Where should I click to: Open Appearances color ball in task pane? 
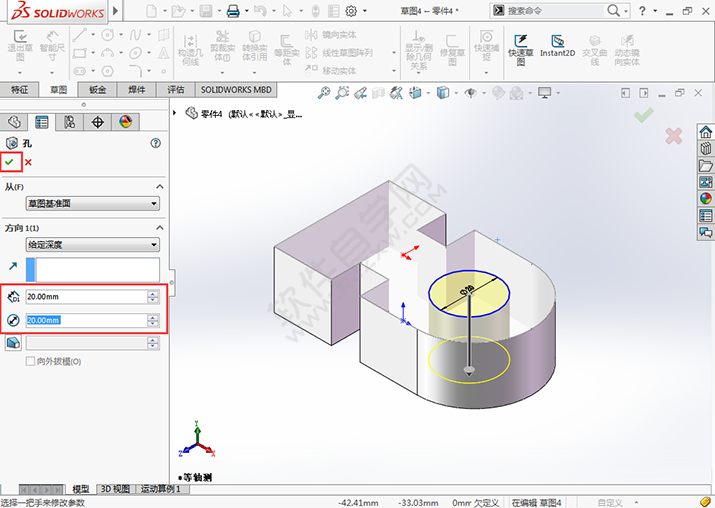pos(705,198)
